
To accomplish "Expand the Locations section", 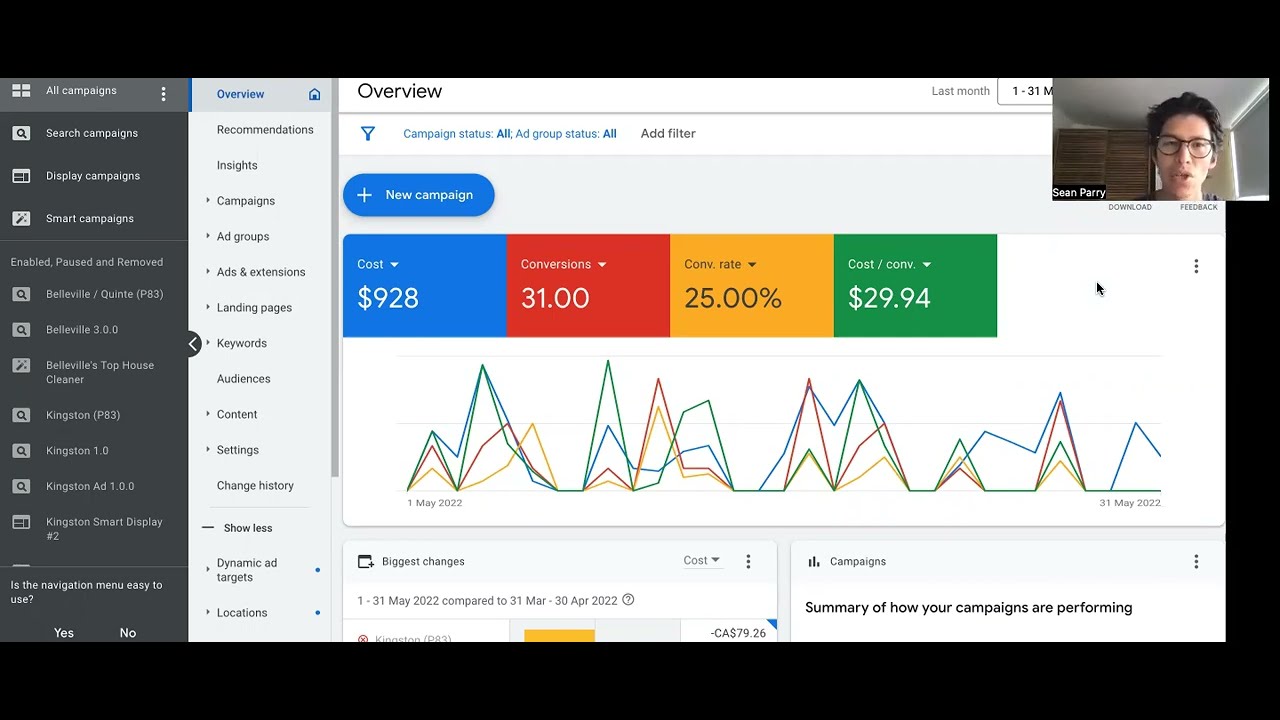I will click(x=208, y=612).
